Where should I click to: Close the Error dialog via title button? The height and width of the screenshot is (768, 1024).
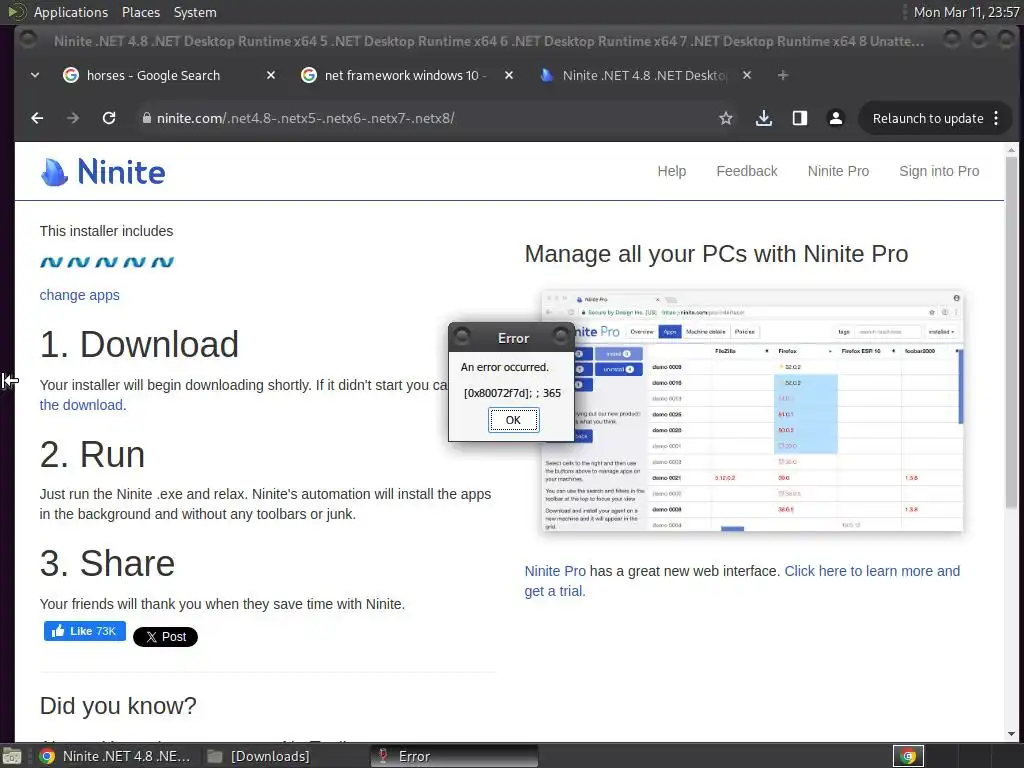pos(560,336)
